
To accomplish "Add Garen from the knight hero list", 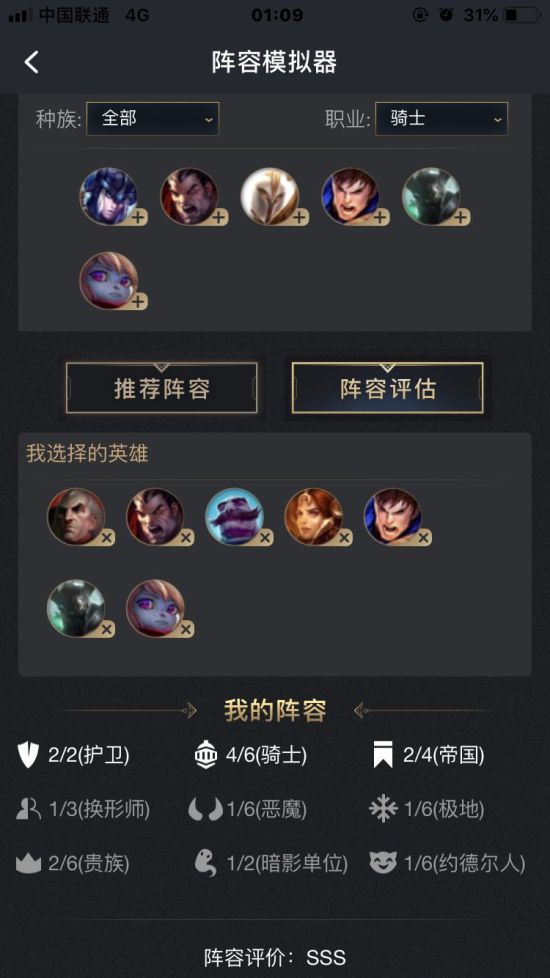I will [355, 196].
